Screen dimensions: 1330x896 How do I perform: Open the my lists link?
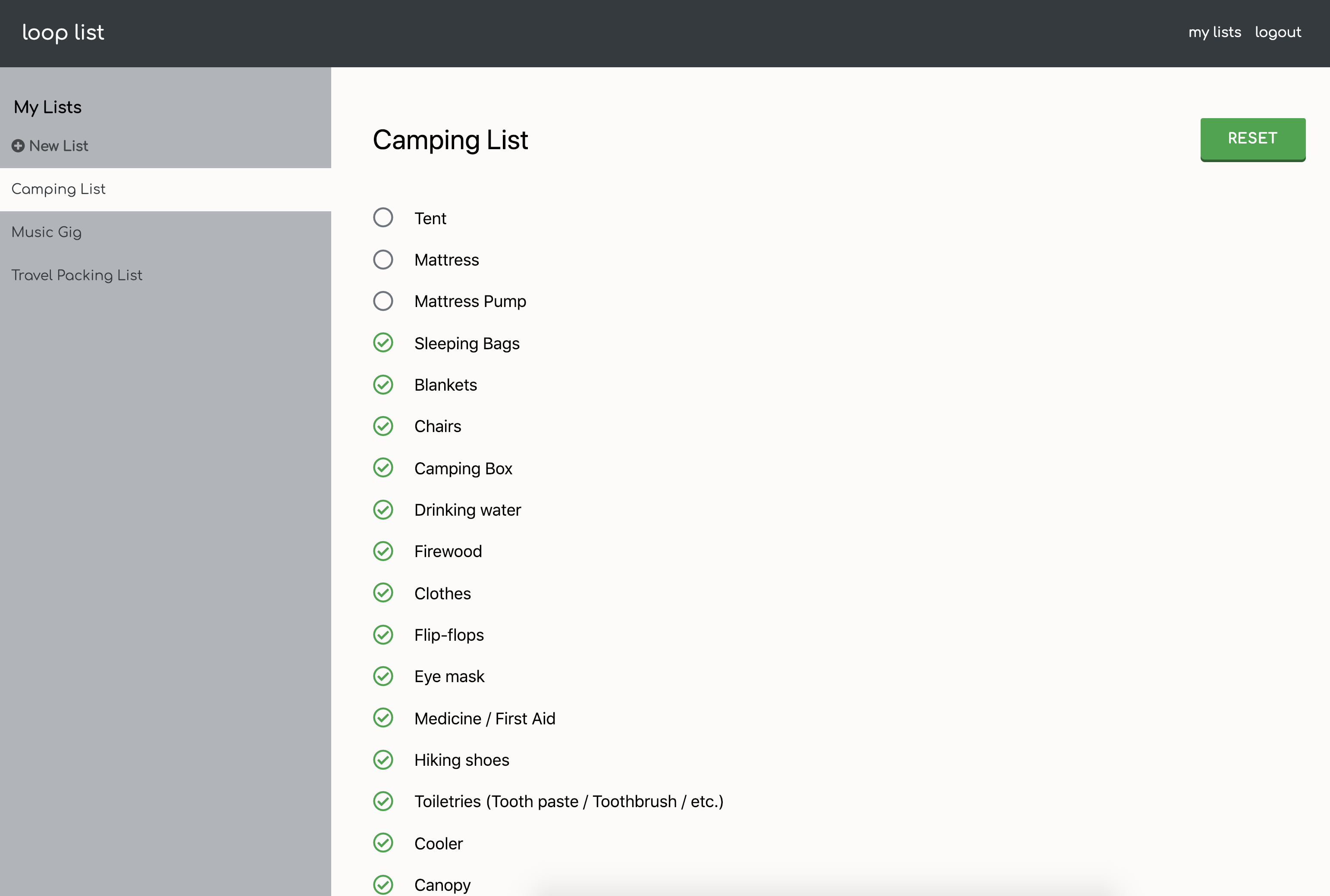click(x=1214, y=33)
